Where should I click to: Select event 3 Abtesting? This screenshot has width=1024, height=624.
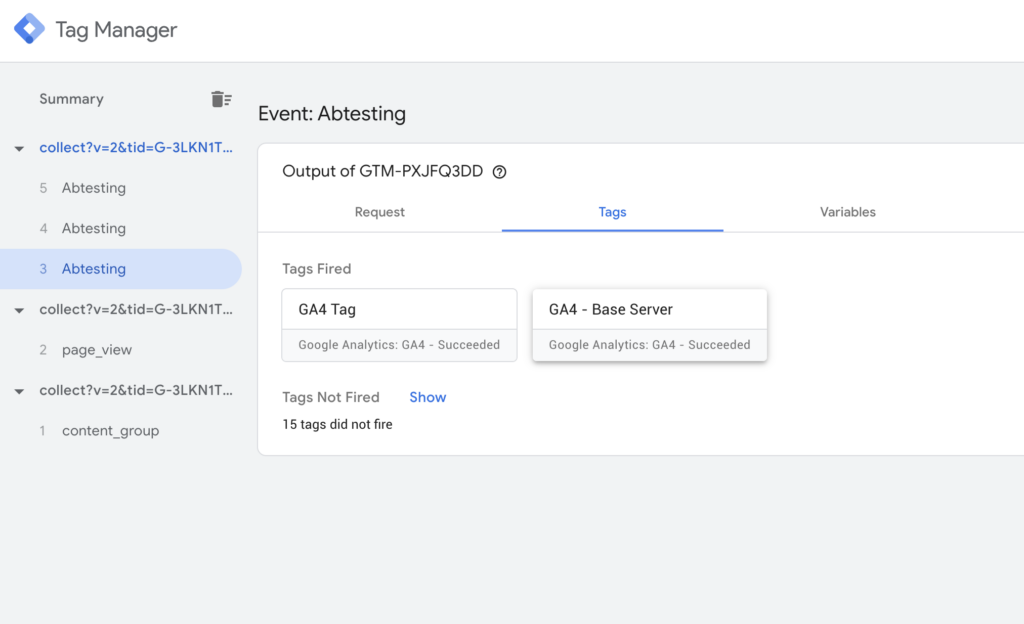tap(121, 269)
